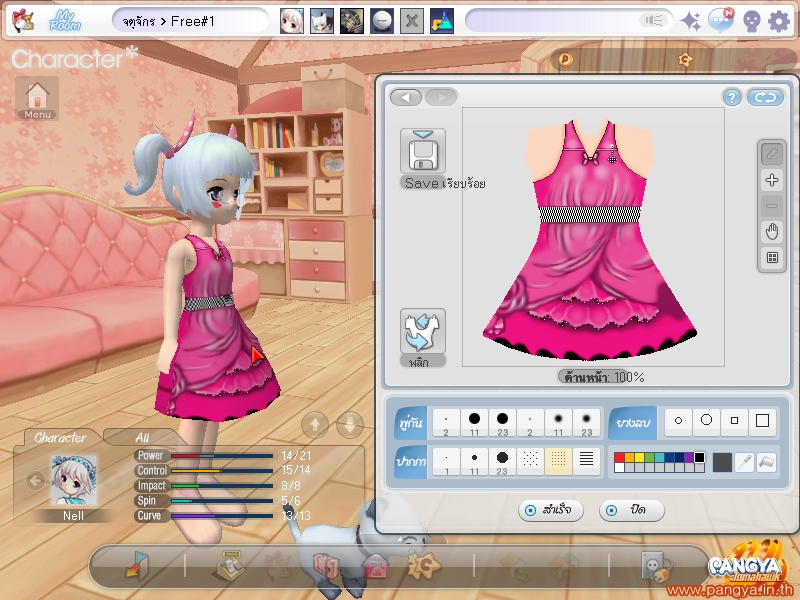Select the large square eraser
Screen dimensions: 800x600
763,421
